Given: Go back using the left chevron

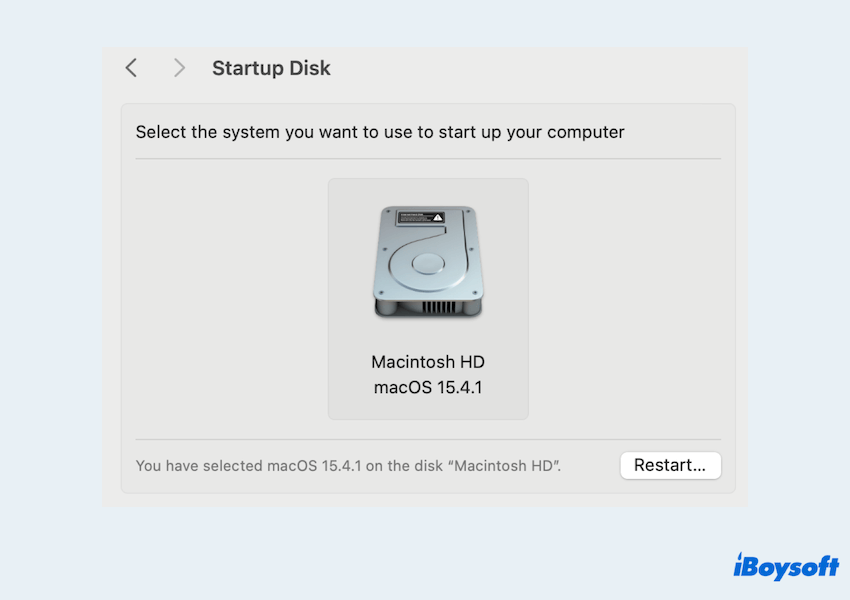Looking at the screenshot, I should (131, 68).
